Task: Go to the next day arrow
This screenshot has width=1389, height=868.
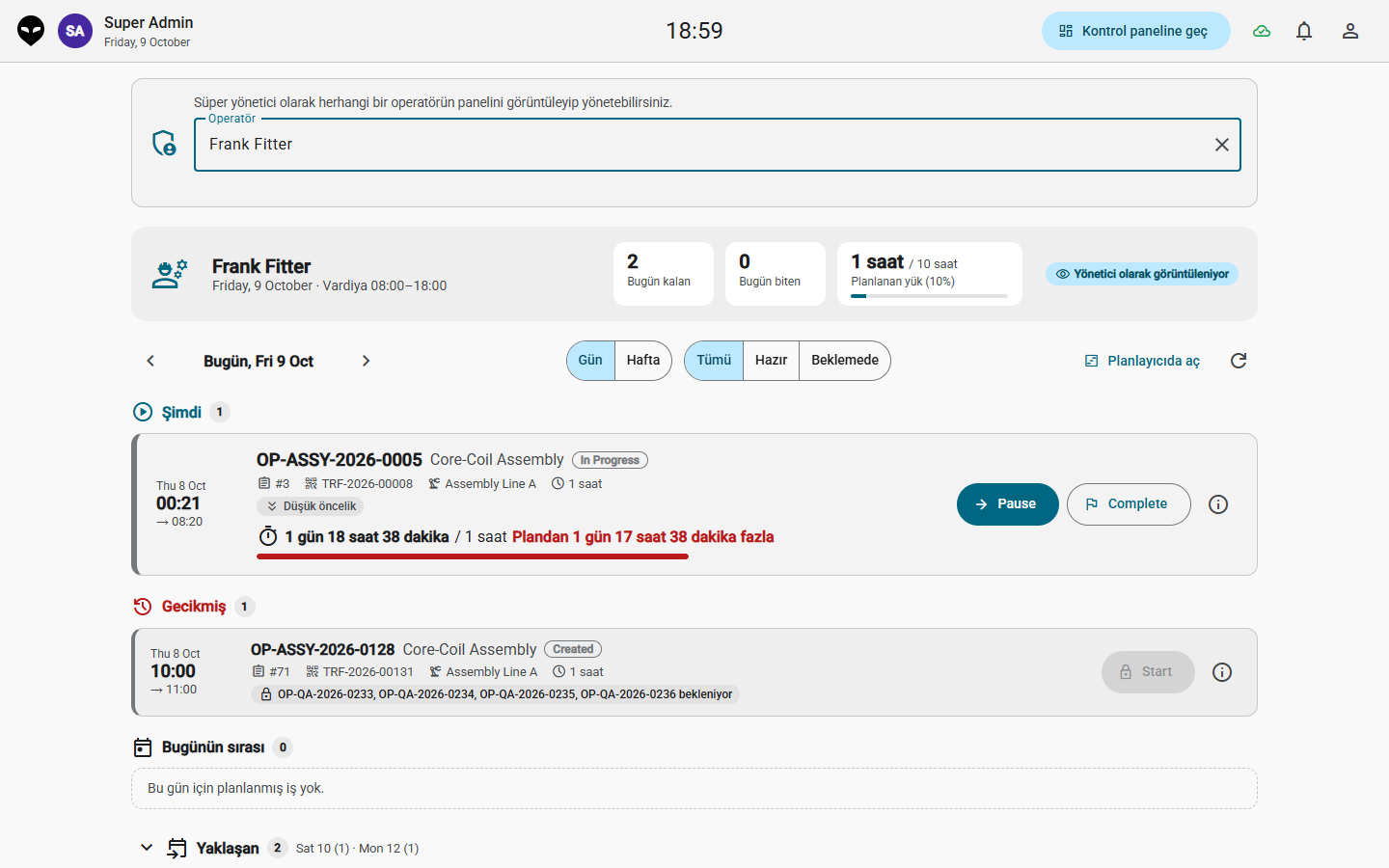Action: pos(366,361)
